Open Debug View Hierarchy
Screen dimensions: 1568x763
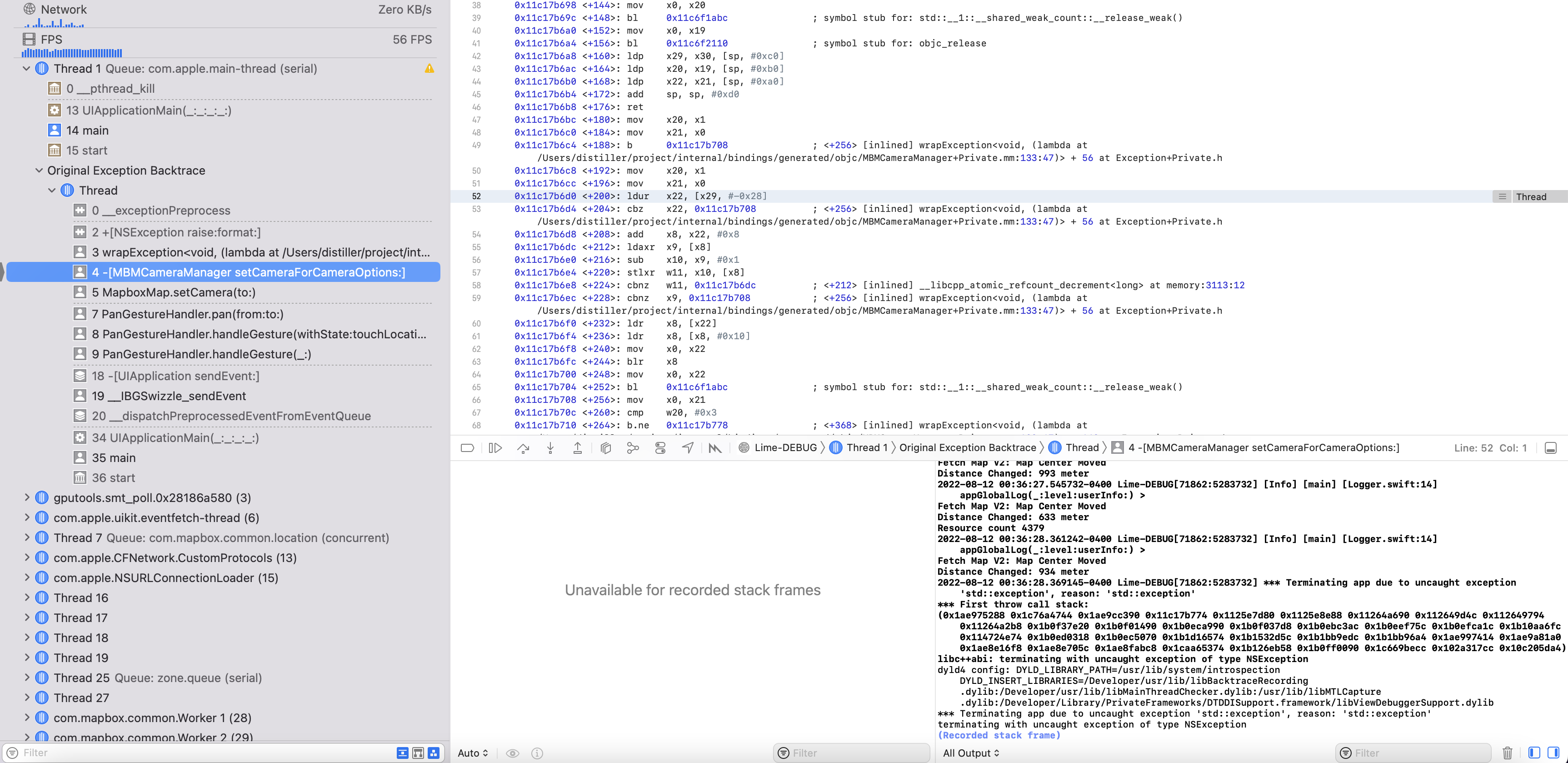click(605, 447)
